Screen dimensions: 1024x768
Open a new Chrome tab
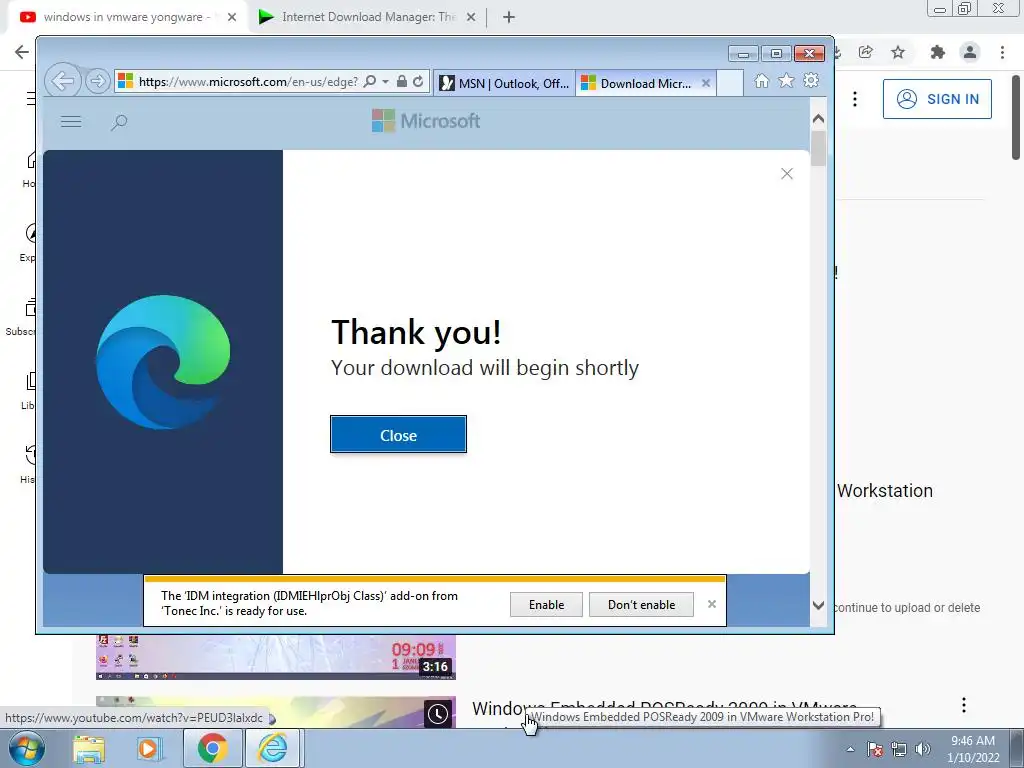point(509,18)
